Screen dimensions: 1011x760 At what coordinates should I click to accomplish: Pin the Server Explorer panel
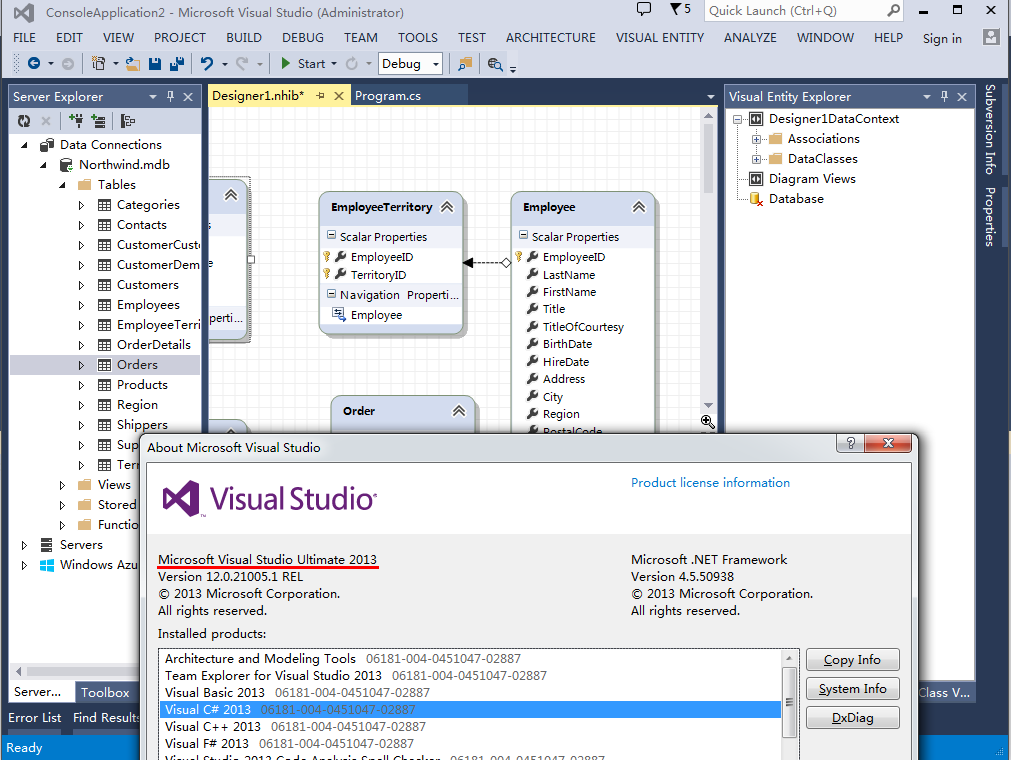[170, 96]
